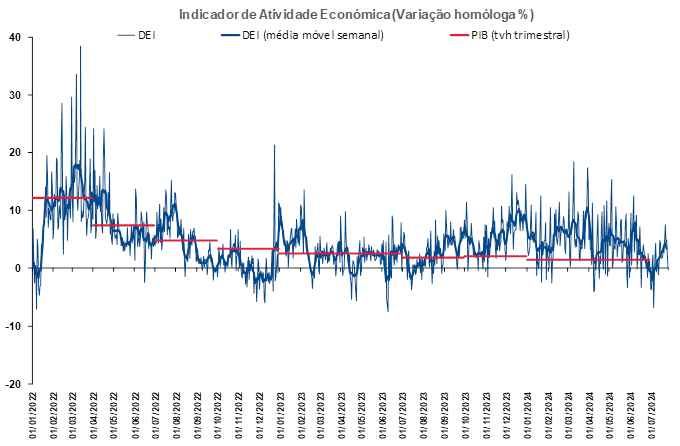Screen dimensions: 680x446
Task: Click the 40 label on the y-axis
Action: 15,38
